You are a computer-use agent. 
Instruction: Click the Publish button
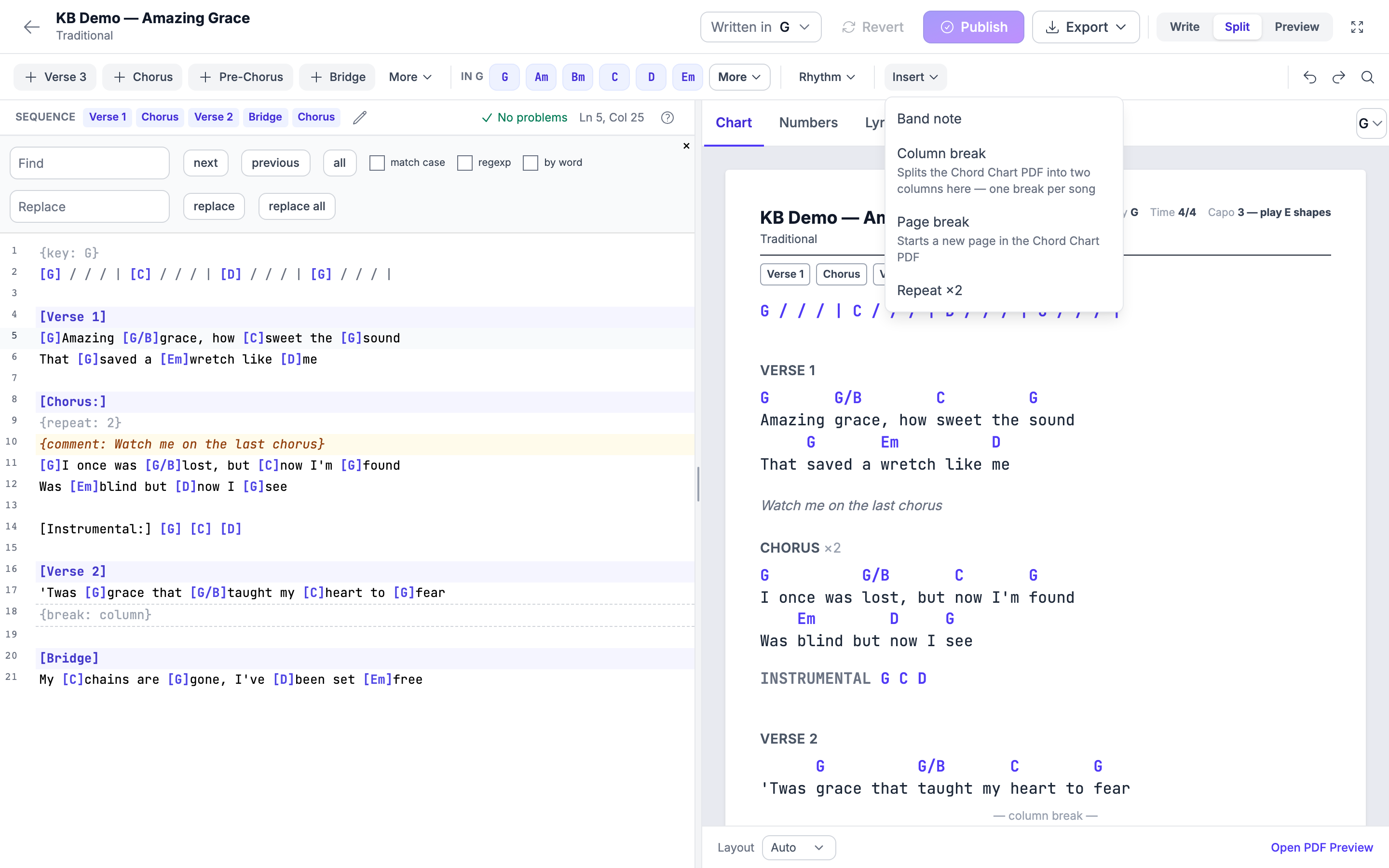click(973, 27)
